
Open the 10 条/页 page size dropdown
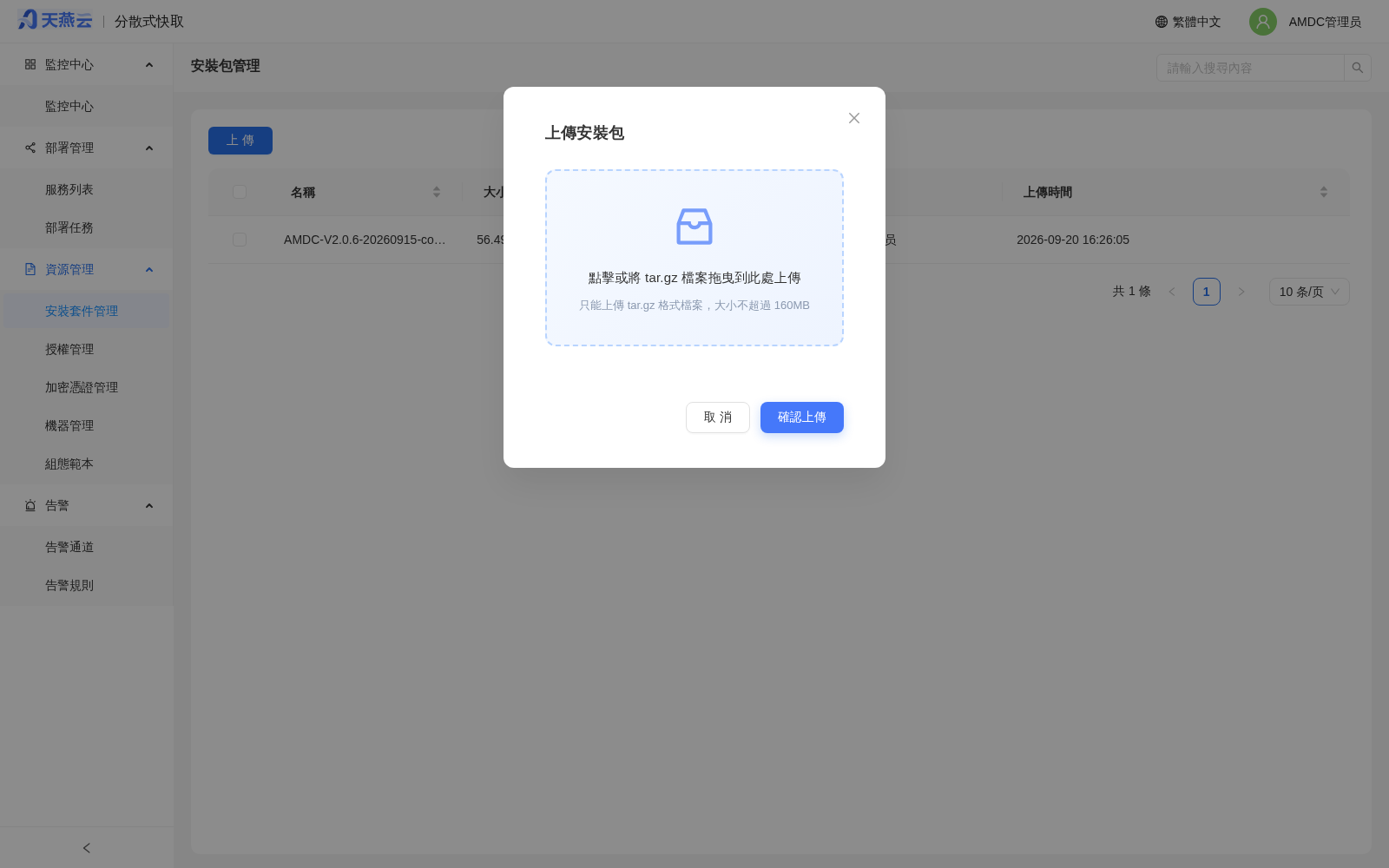(1309, 292)
